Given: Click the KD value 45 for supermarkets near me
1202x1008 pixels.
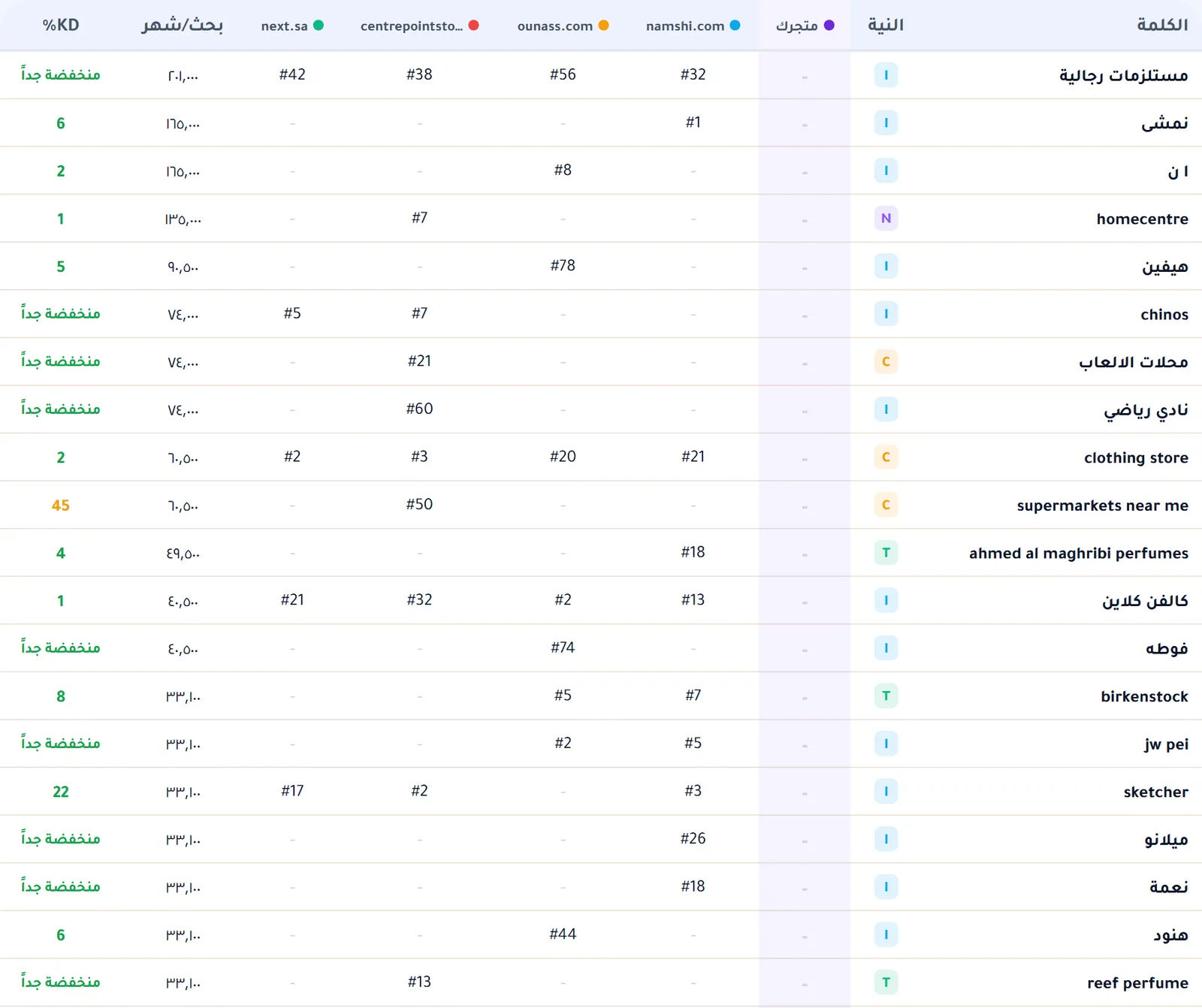Looking at the screenshot, I should click(x=61, y=506).
